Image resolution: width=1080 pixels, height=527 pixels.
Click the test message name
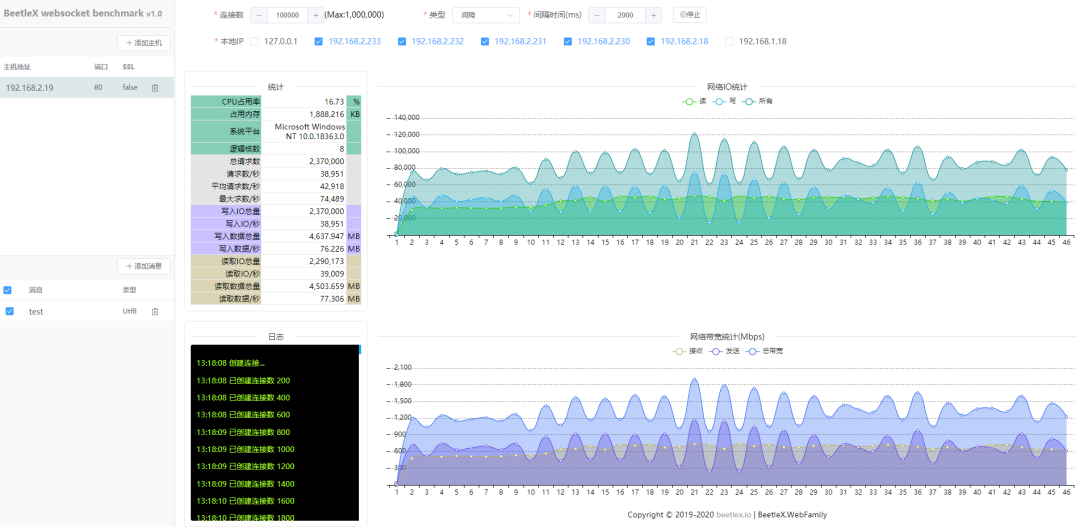click(36, 311)
